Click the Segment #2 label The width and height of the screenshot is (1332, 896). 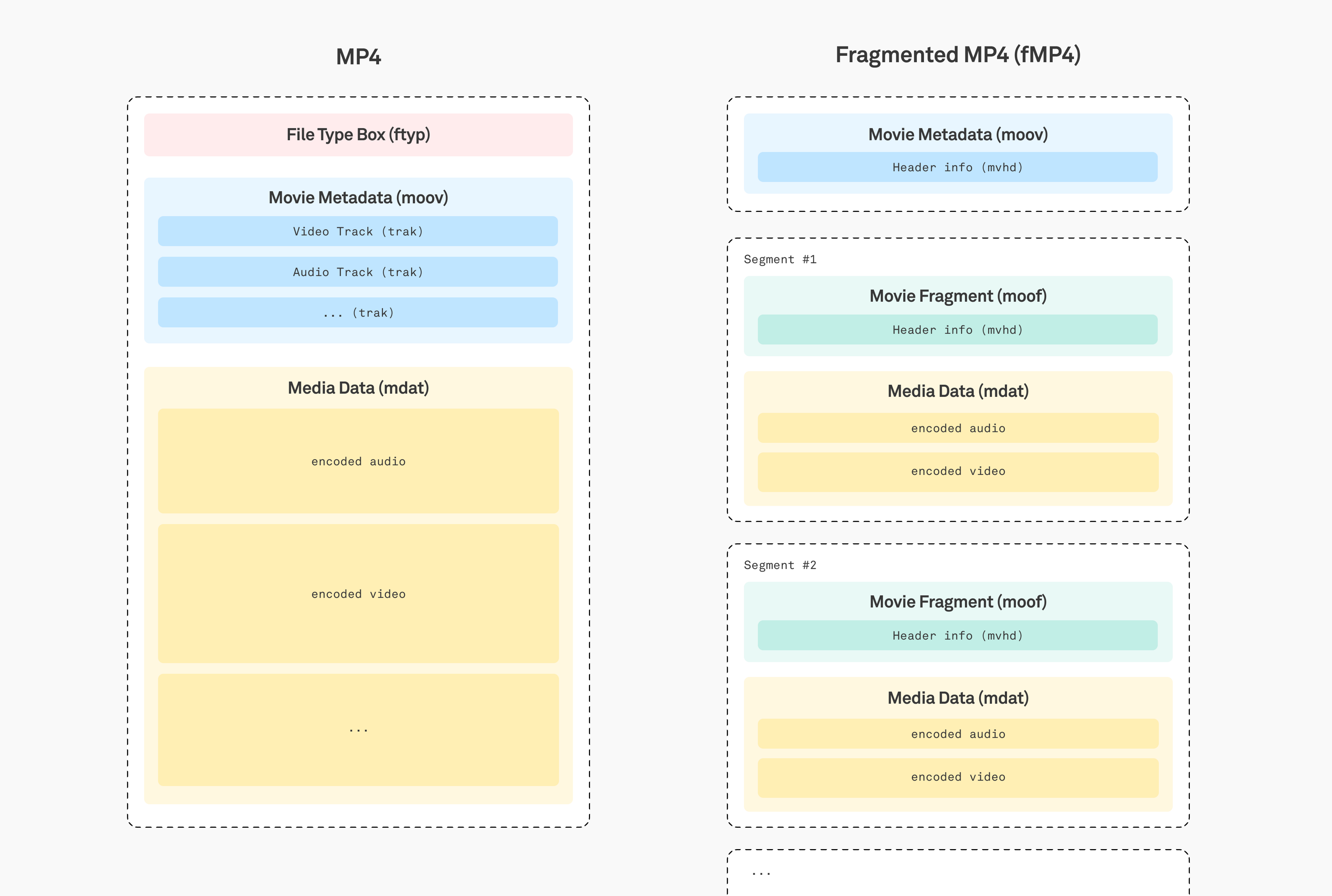[780, 565]
